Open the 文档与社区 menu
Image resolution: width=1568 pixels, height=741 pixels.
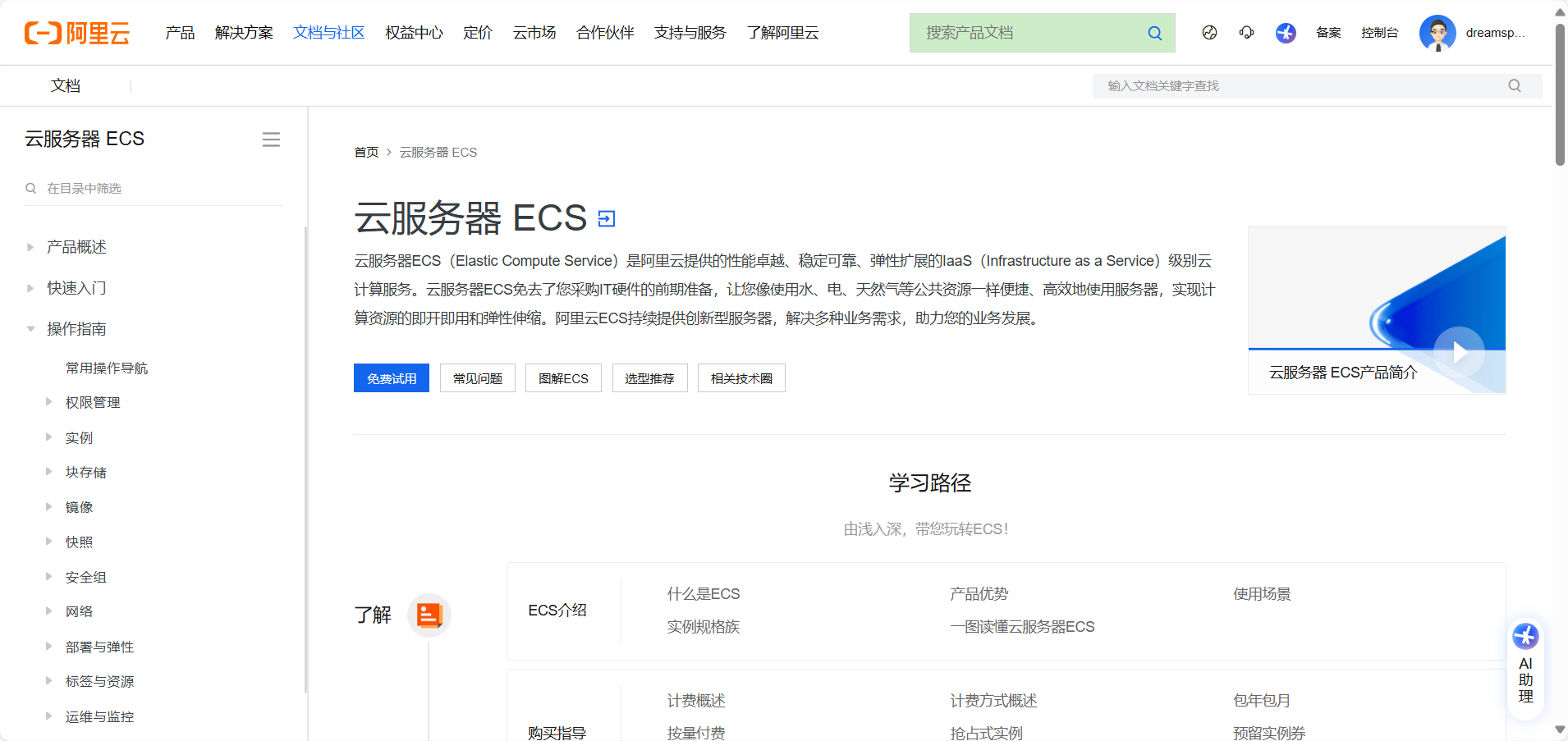click(x=329, y=33)
